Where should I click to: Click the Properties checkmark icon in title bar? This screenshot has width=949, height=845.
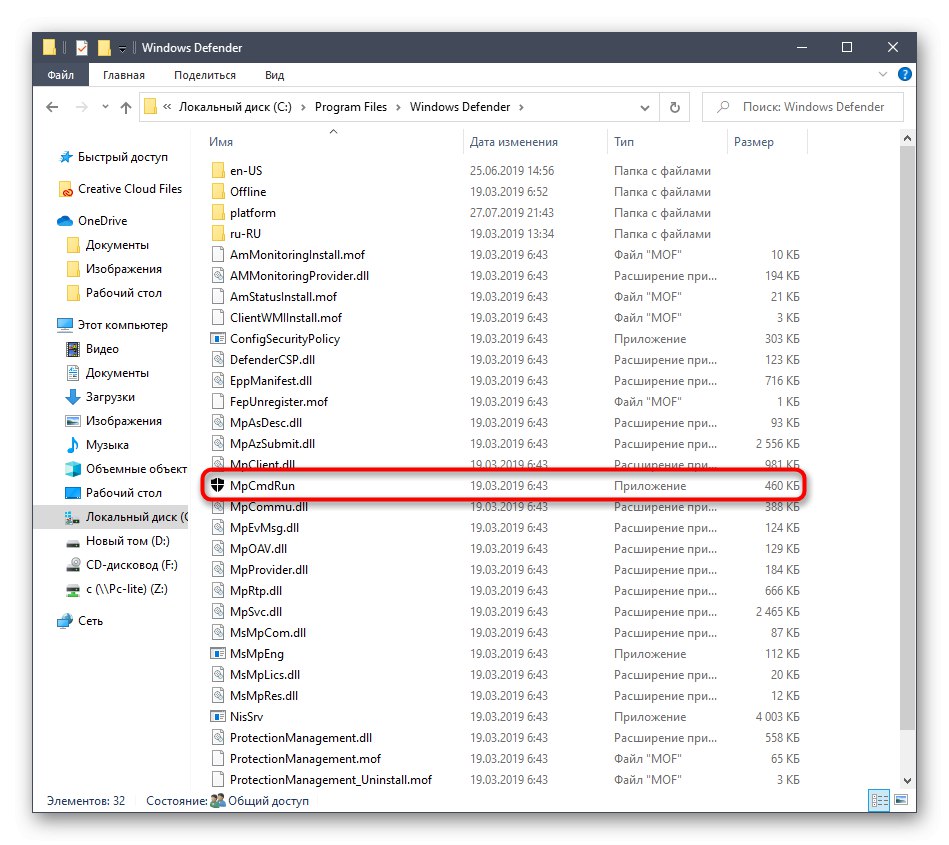(x=82, y=48)
